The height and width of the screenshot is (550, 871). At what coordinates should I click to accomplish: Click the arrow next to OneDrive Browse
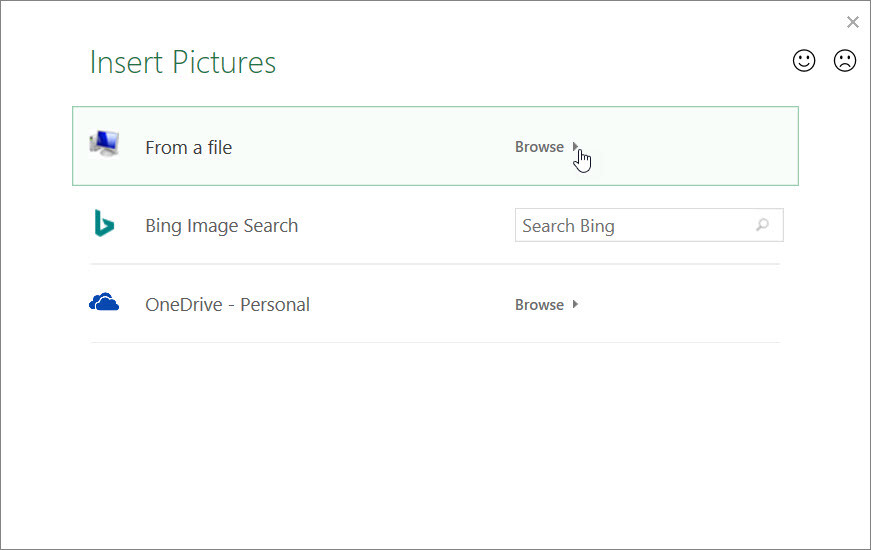coord(575,304)
